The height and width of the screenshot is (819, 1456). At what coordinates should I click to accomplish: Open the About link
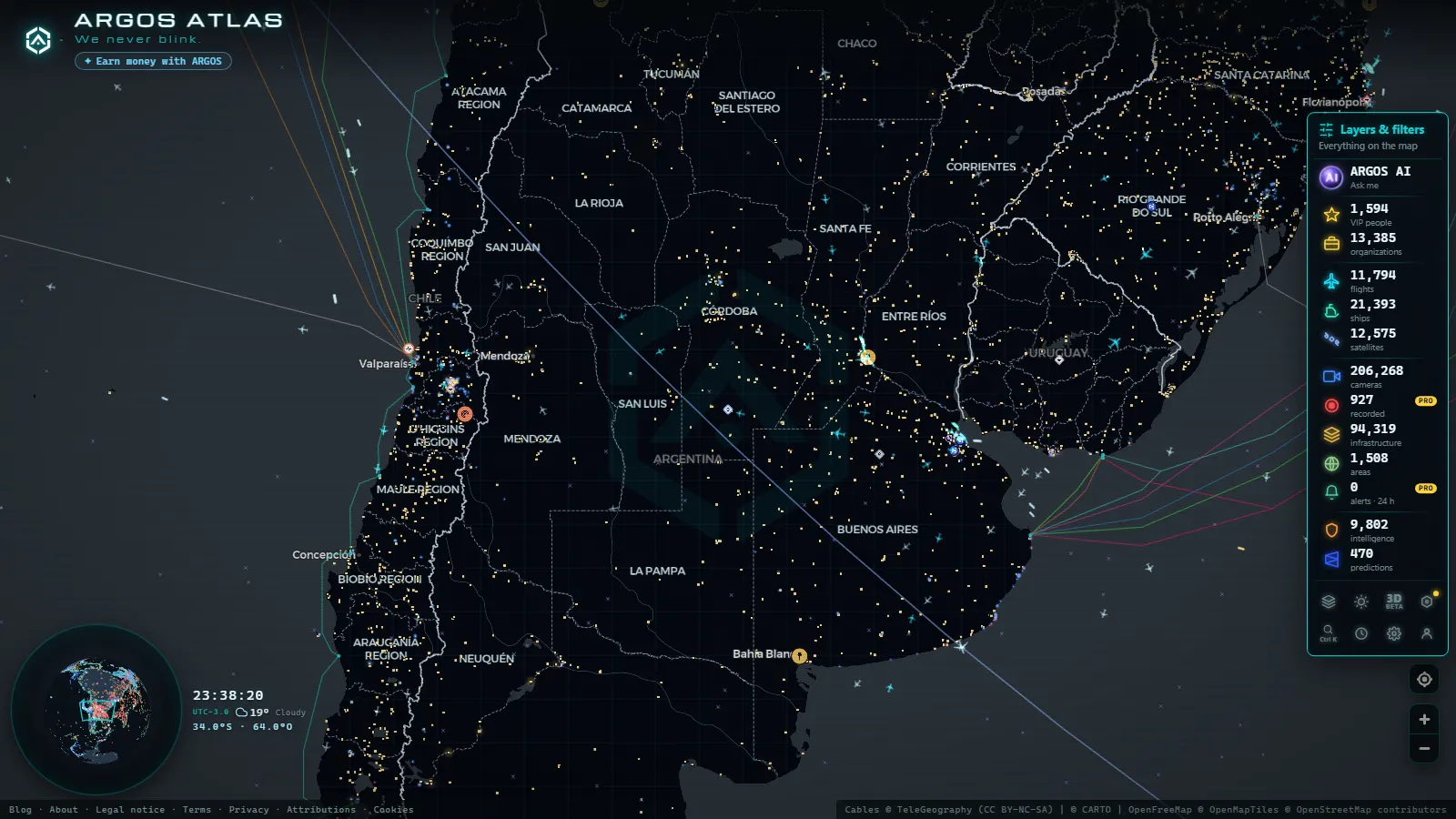64,810
